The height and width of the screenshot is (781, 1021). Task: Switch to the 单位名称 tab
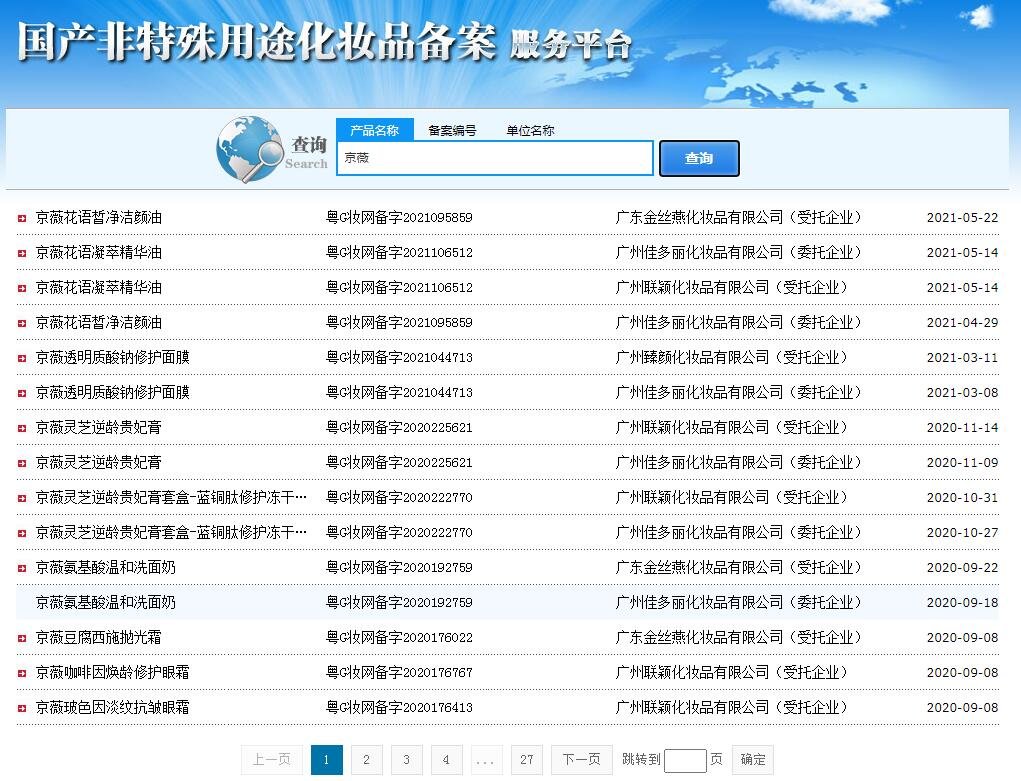[530, 130]
